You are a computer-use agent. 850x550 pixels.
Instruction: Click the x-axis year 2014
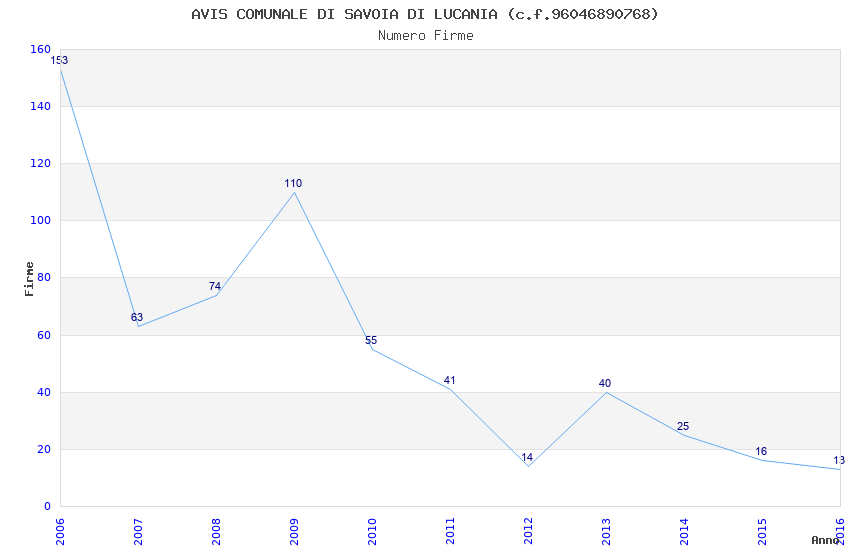point(685,532)
